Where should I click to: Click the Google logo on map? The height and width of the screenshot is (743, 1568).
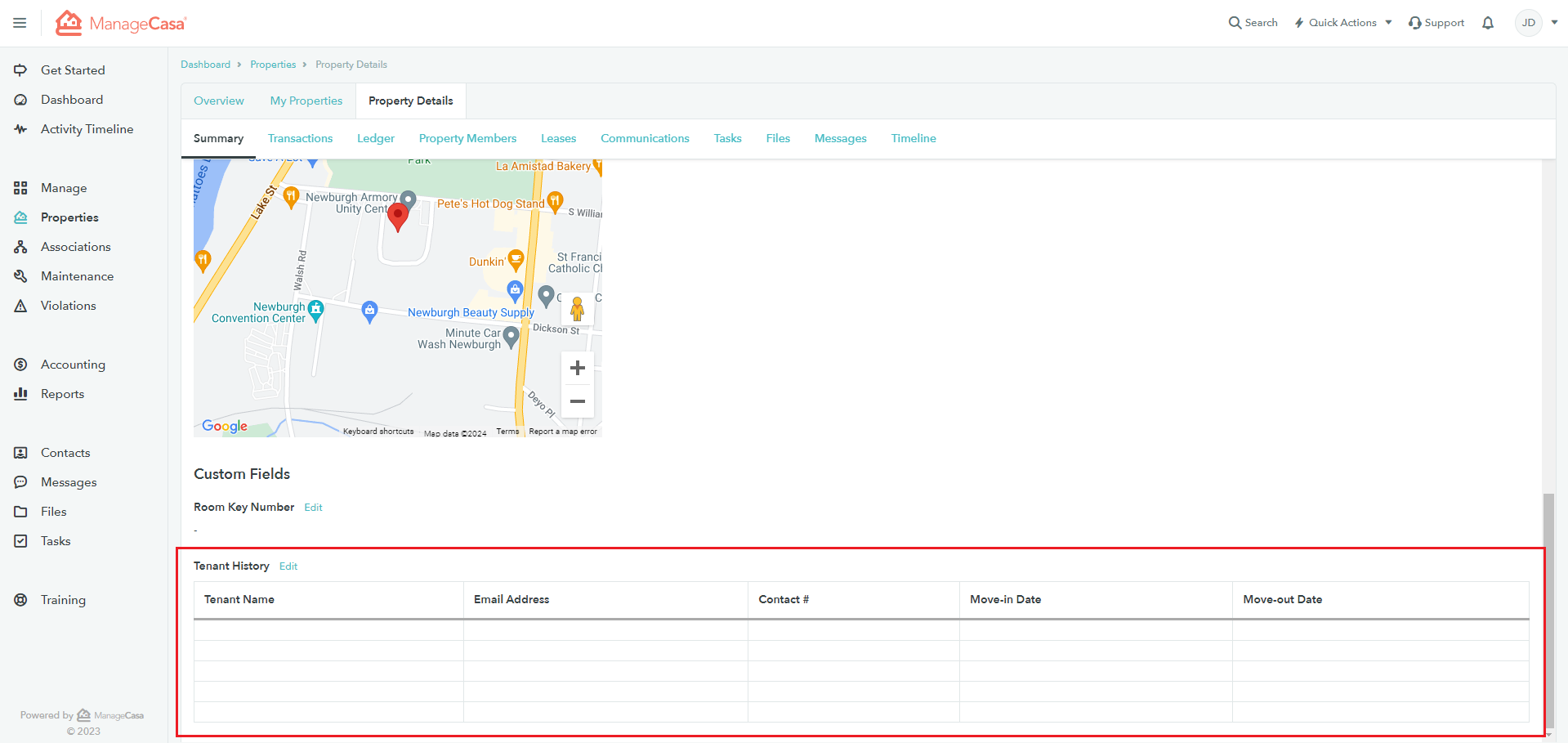pos(225,426)
